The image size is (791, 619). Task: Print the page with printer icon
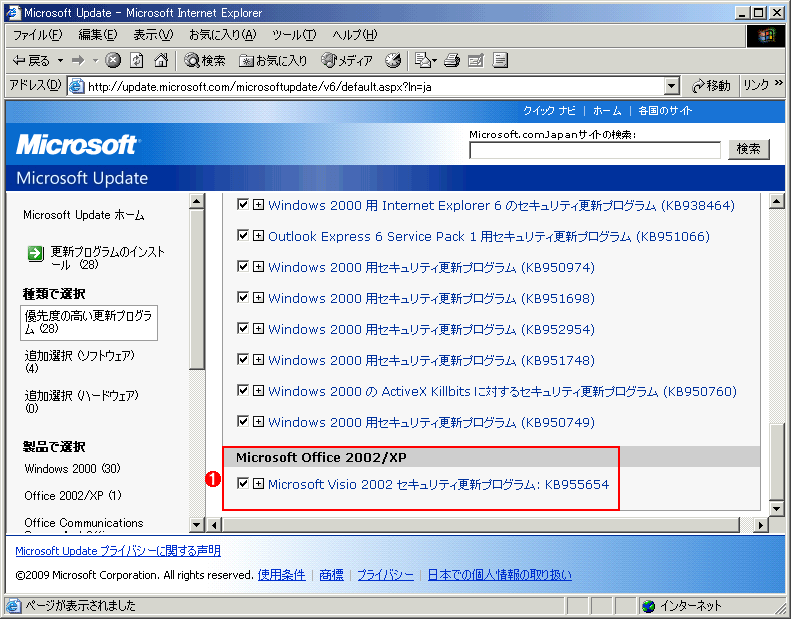[x=451, y=61]
